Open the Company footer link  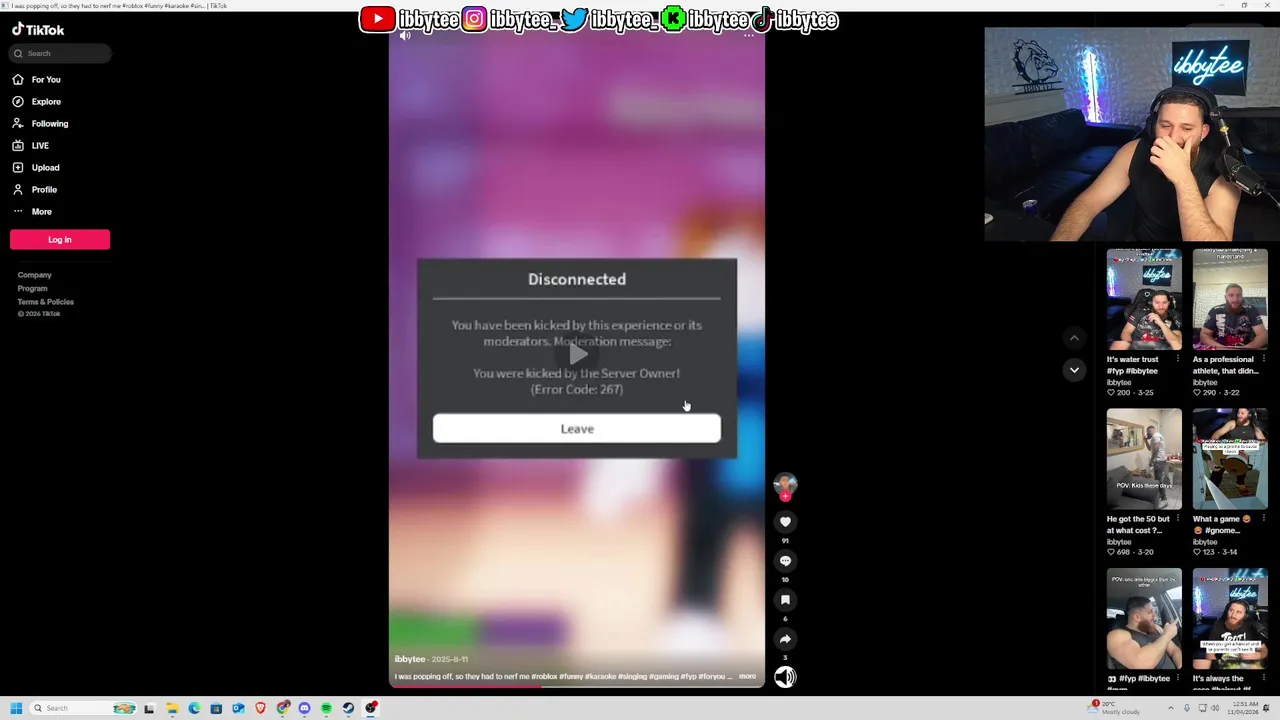pyautogui.click(x=34, y=275)
